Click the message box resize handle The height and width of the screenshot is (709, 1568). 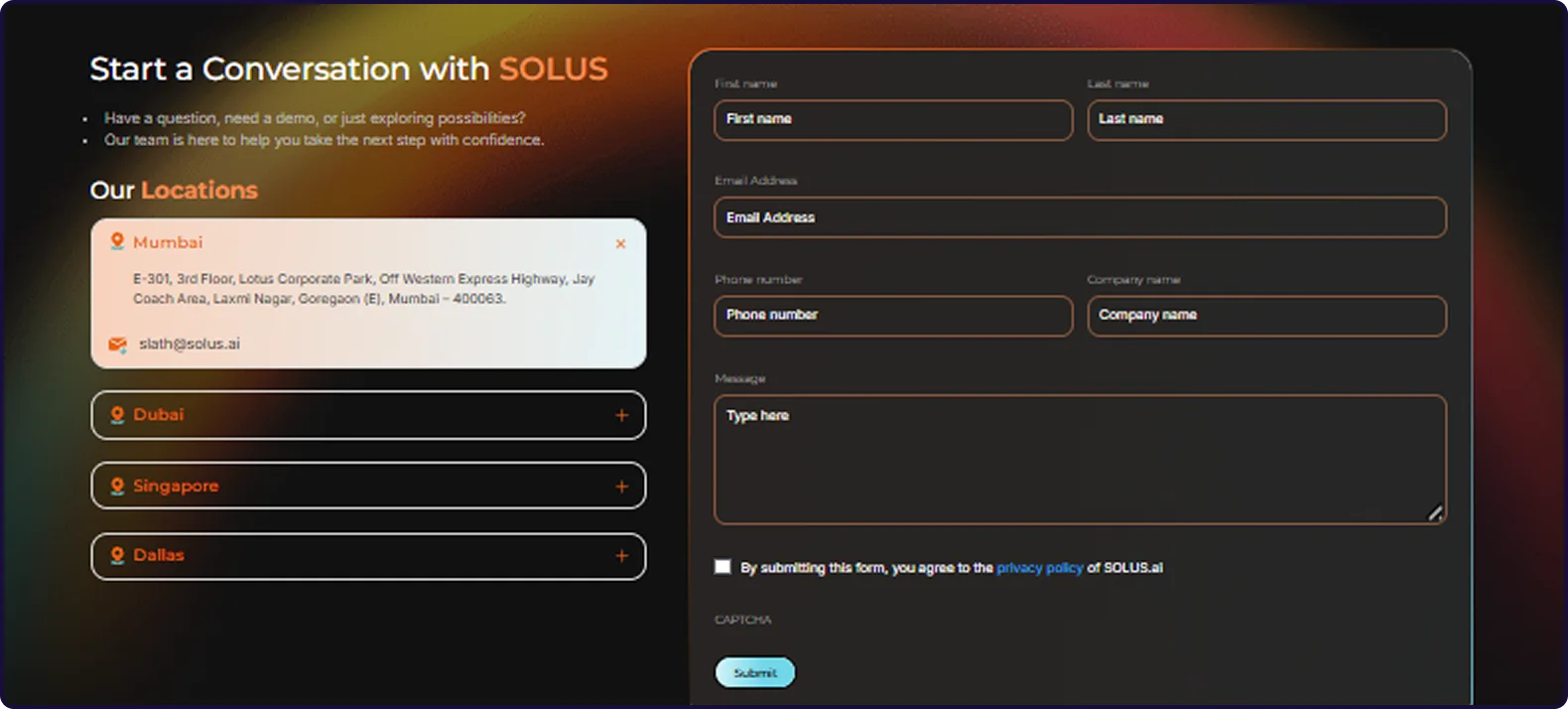pos(1435,513)
